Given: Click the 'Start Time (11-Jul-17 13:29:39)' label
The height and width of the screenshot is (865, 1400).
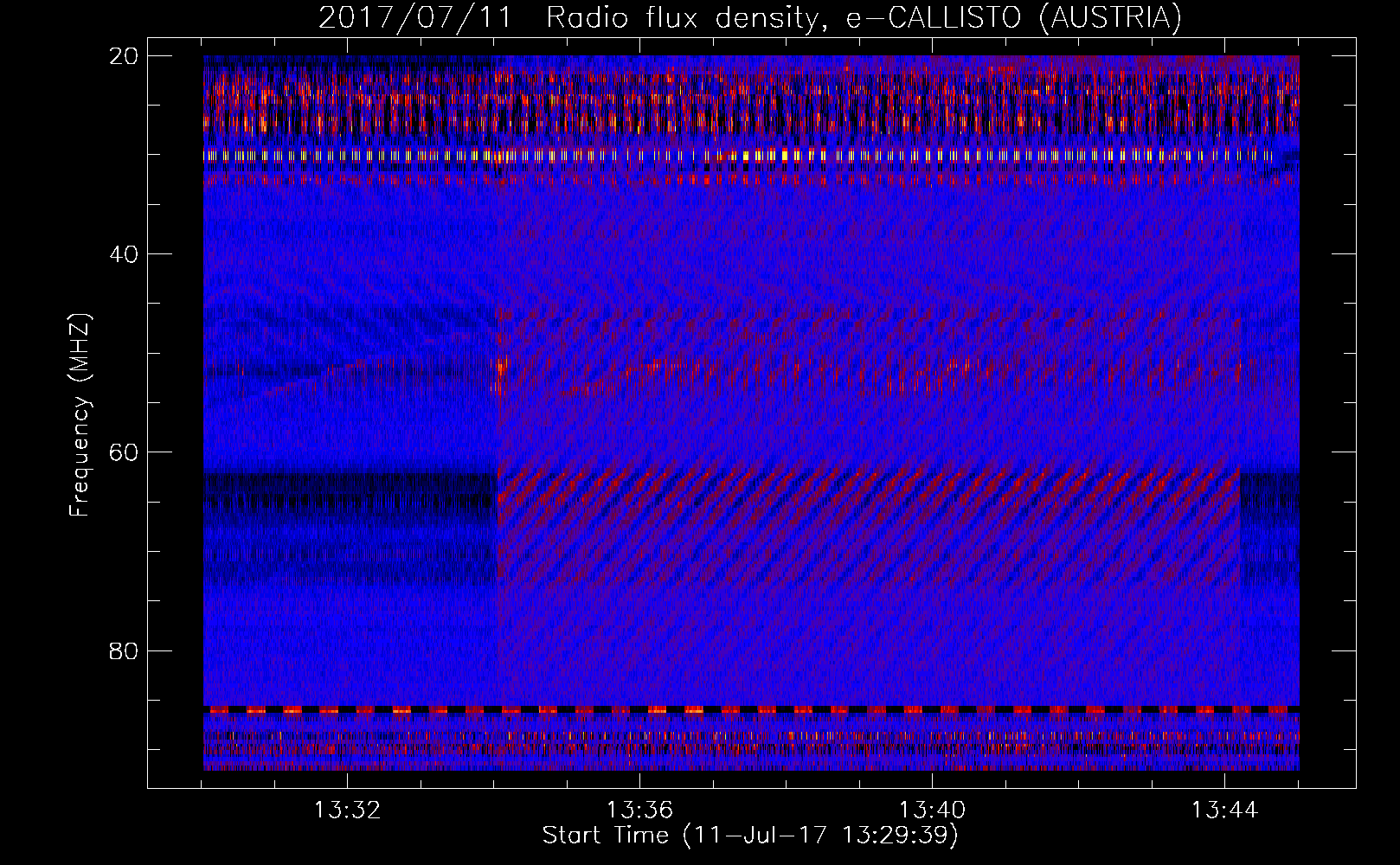Looking at the screenshot, I should 750,836.
